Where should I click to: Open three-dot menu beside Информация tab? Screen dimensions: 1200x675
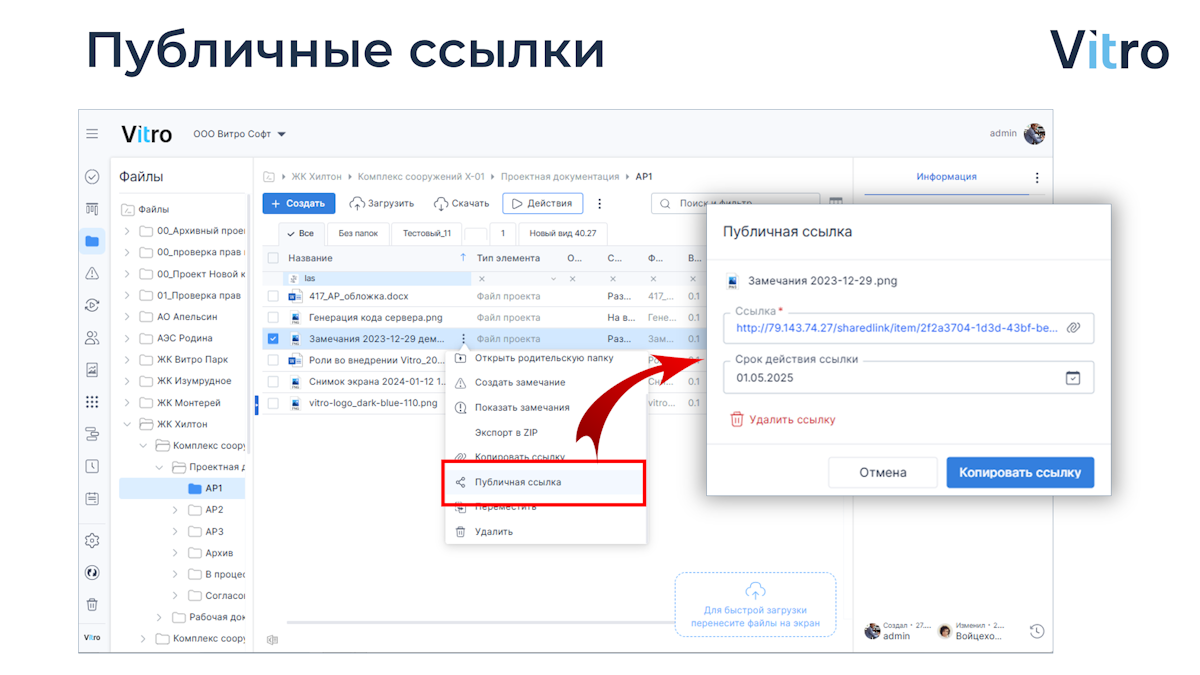coord(1037,178)
